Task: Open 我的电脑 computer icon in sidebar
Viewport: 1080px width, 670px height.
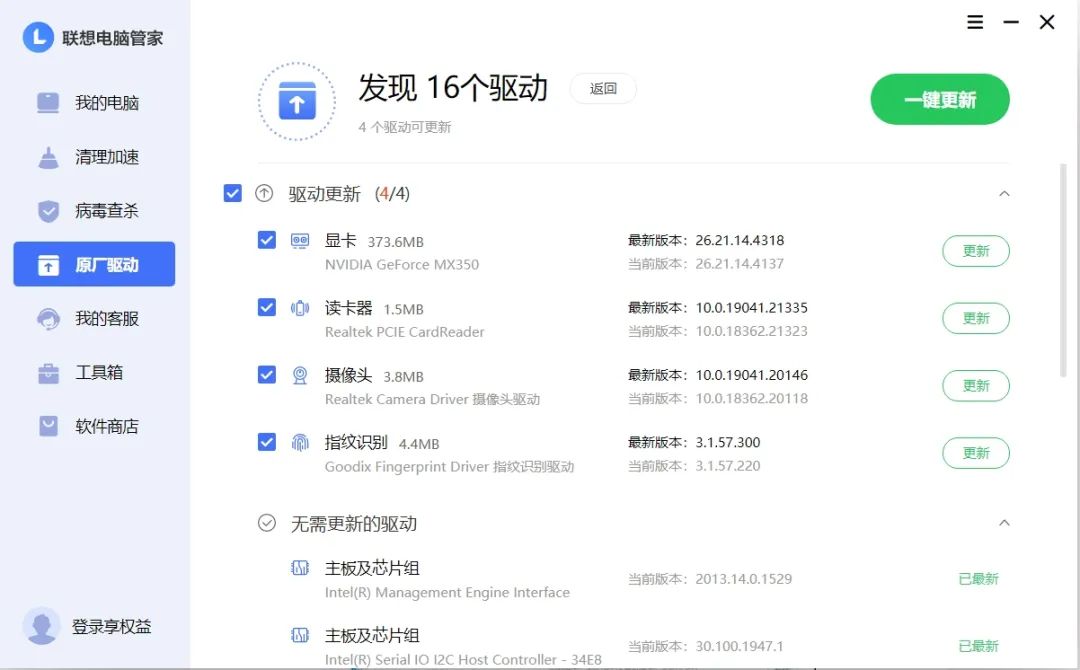Action: click(48, 103)
